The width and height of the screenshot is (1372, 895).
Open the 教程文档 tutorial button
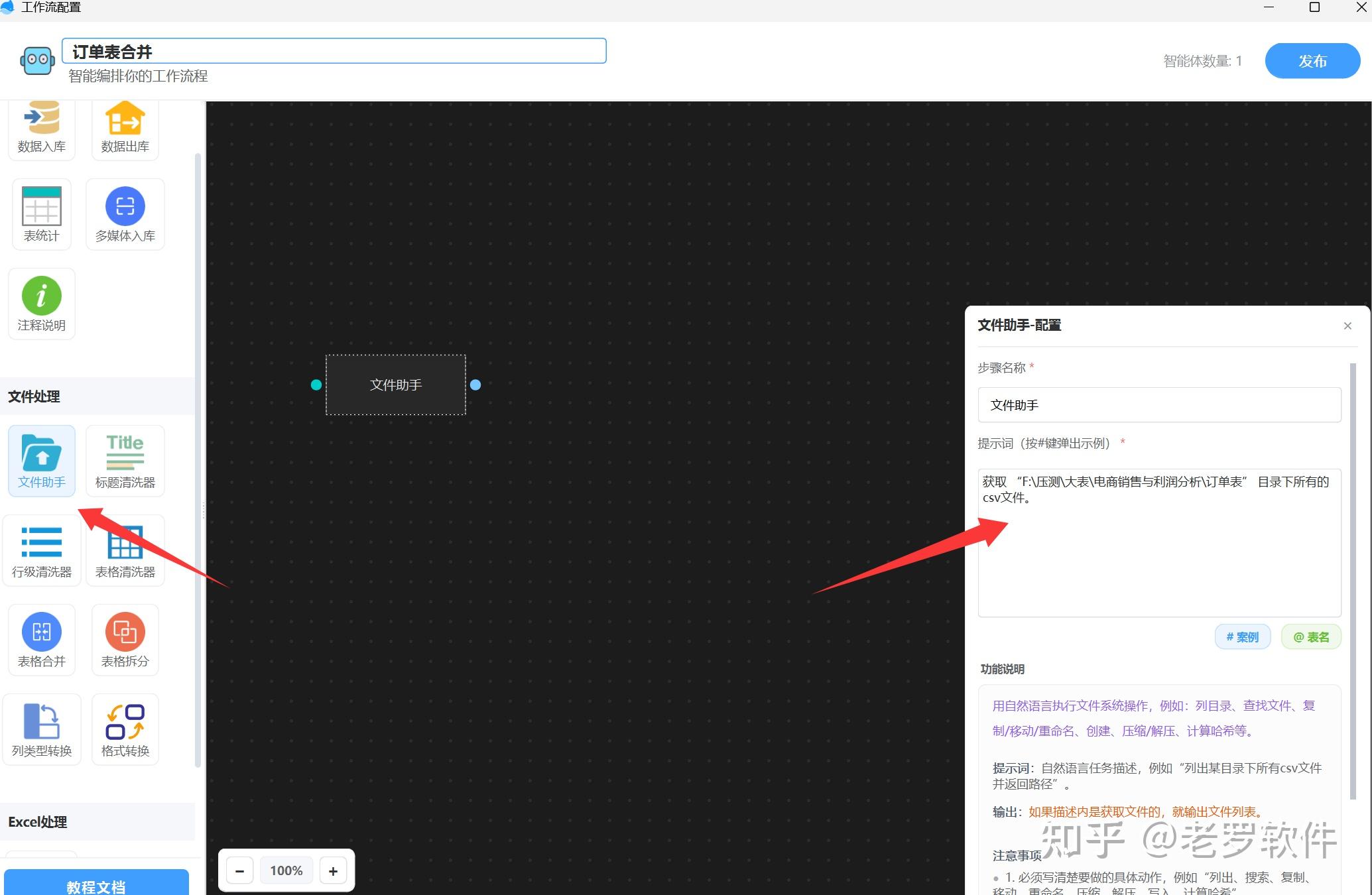(96, 885)
